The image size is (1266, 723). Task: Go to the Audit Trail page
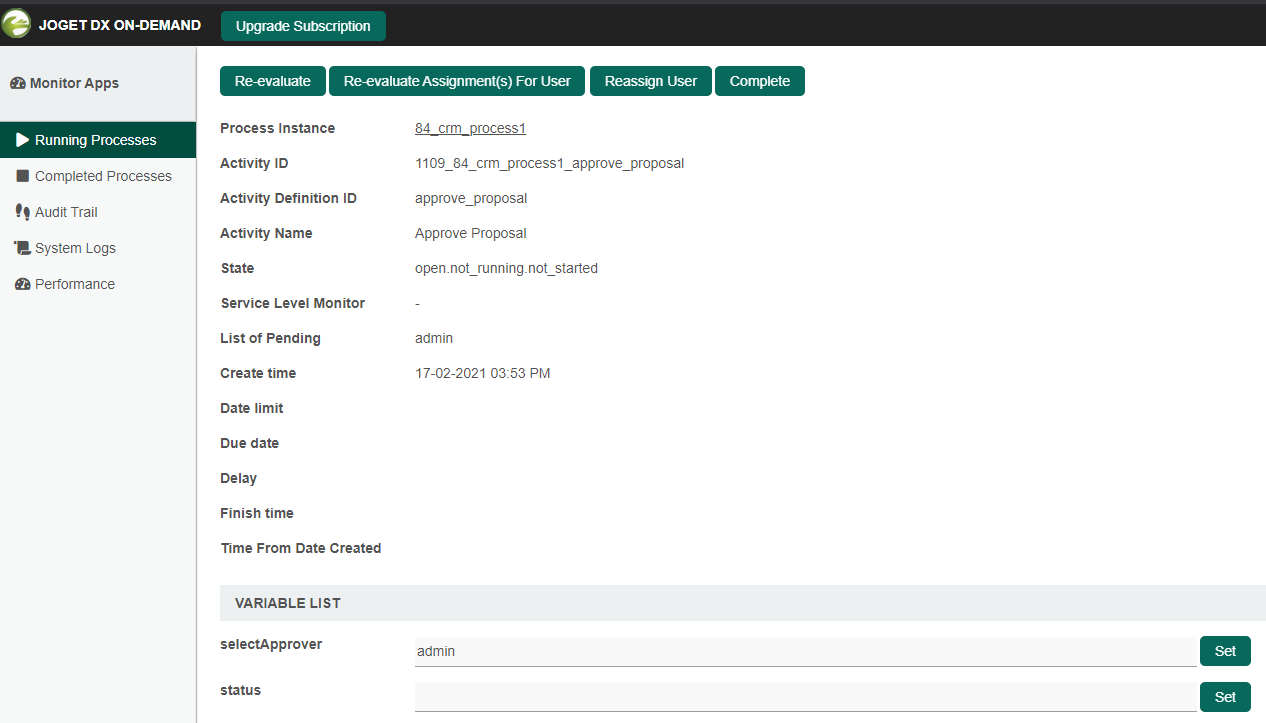click(66, 212)
